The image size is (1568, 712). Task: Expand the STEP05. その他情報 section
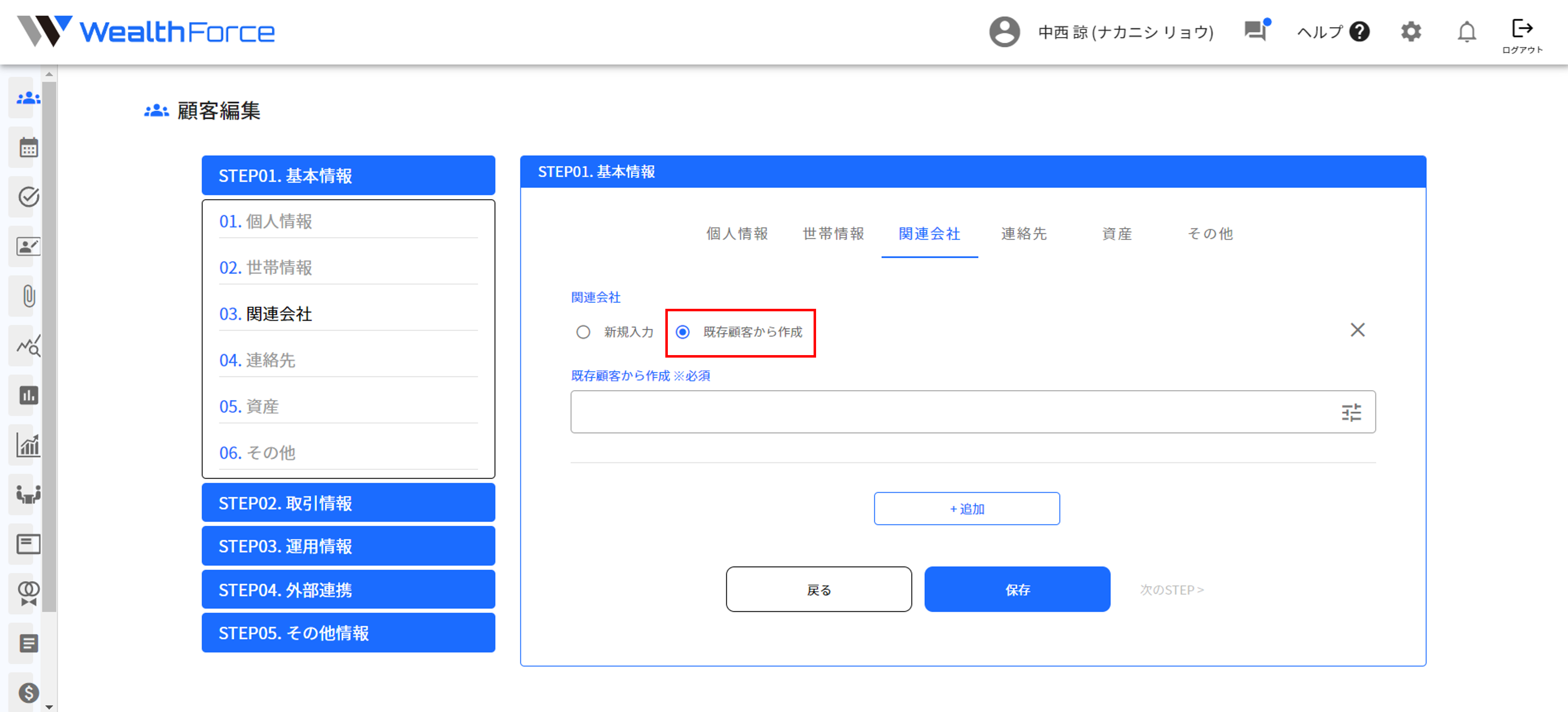coord(348,632)
